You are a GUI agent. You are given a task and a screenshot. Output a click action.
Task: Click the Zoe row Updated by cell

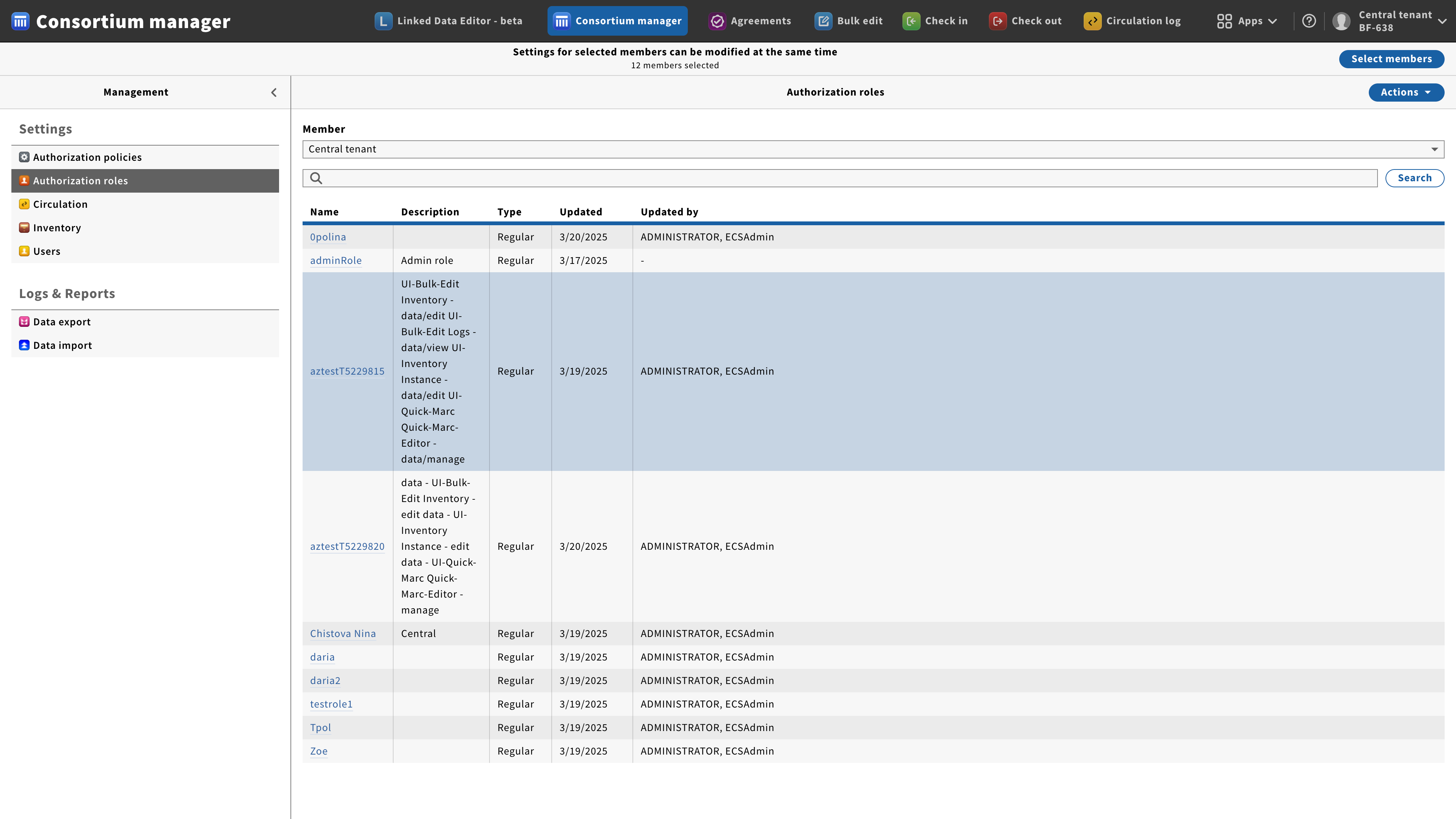[x=707, y=751]
